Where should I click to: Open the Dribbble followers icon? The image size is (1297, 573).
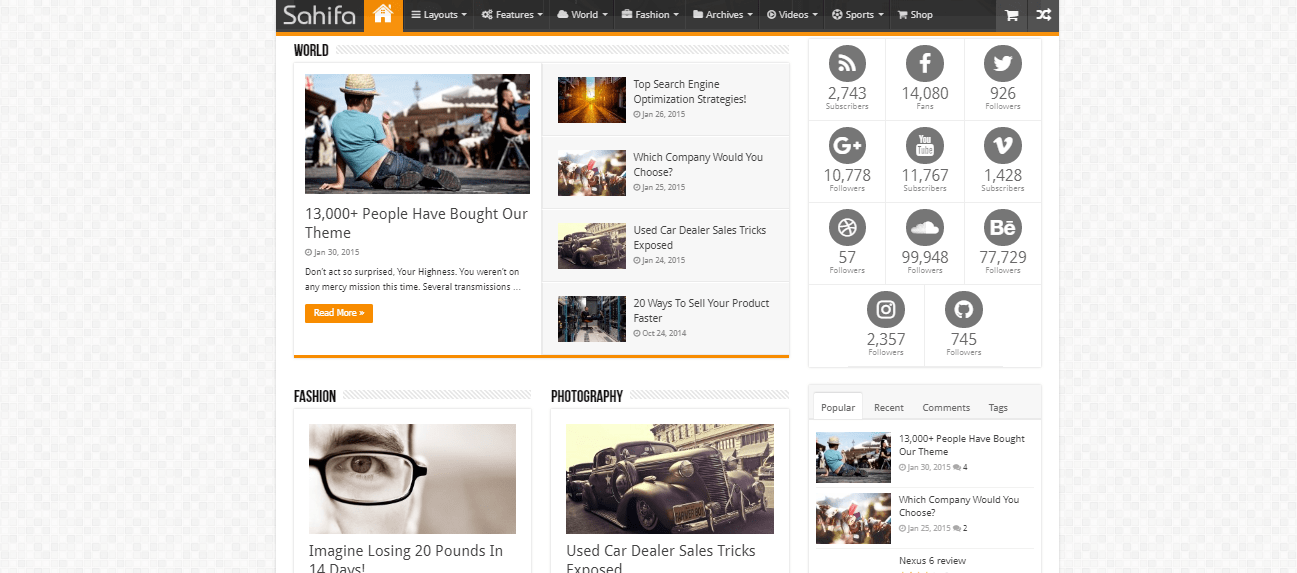847,228
